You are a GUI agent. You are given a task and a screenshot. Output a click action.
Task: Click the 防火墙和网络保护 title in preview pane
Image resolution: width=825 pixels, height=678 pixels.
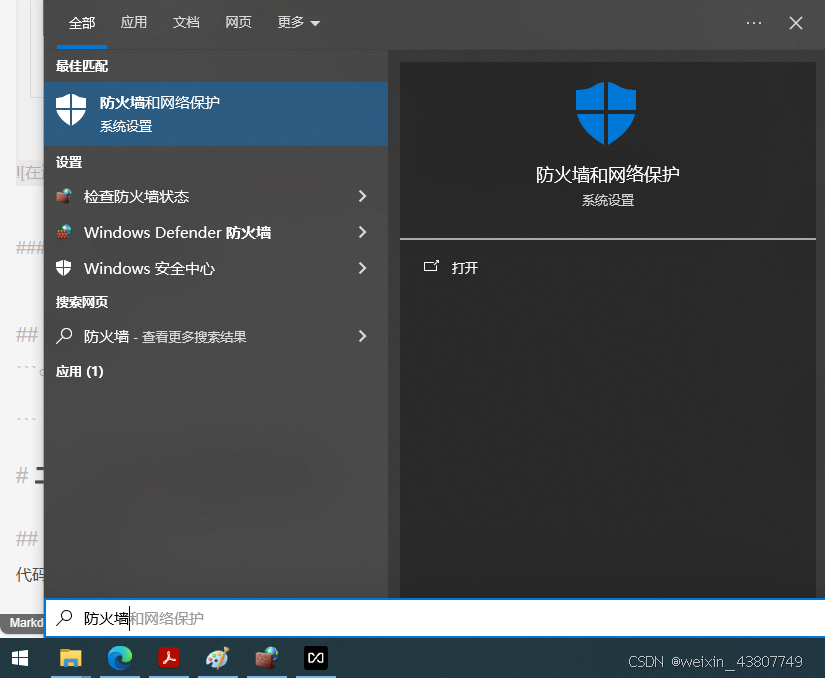pos(608,175)
